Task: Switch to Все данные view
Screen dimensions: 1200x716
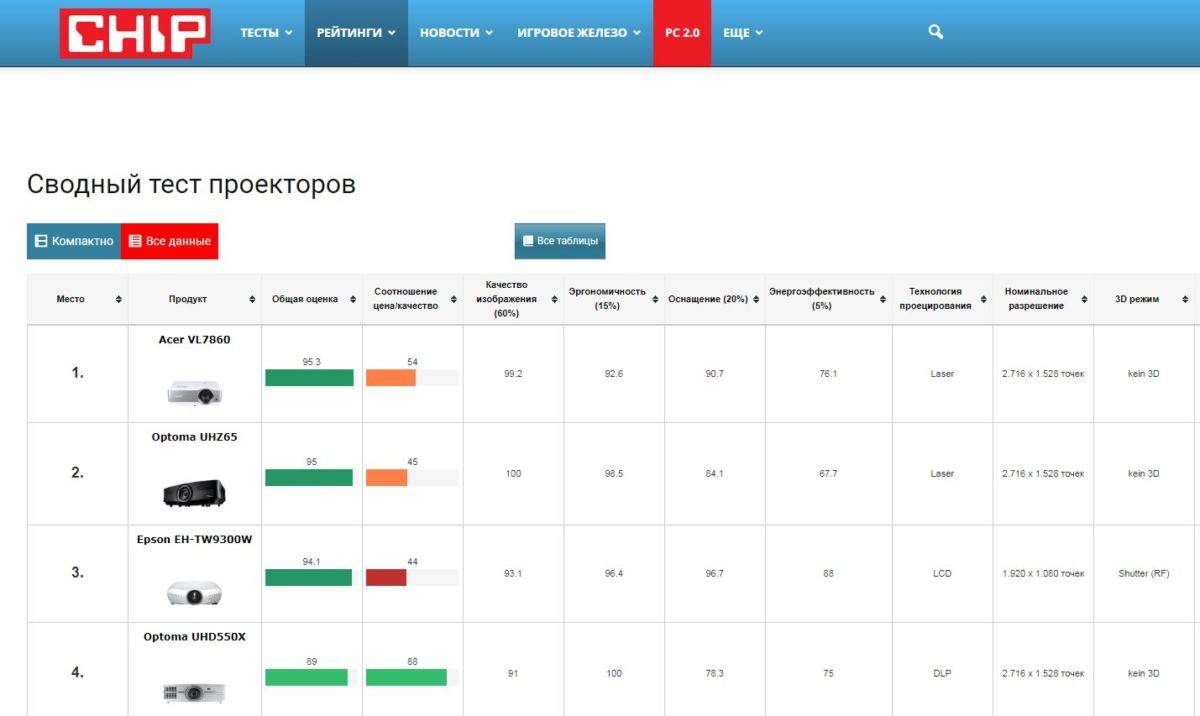Action: tap(169, 241)
